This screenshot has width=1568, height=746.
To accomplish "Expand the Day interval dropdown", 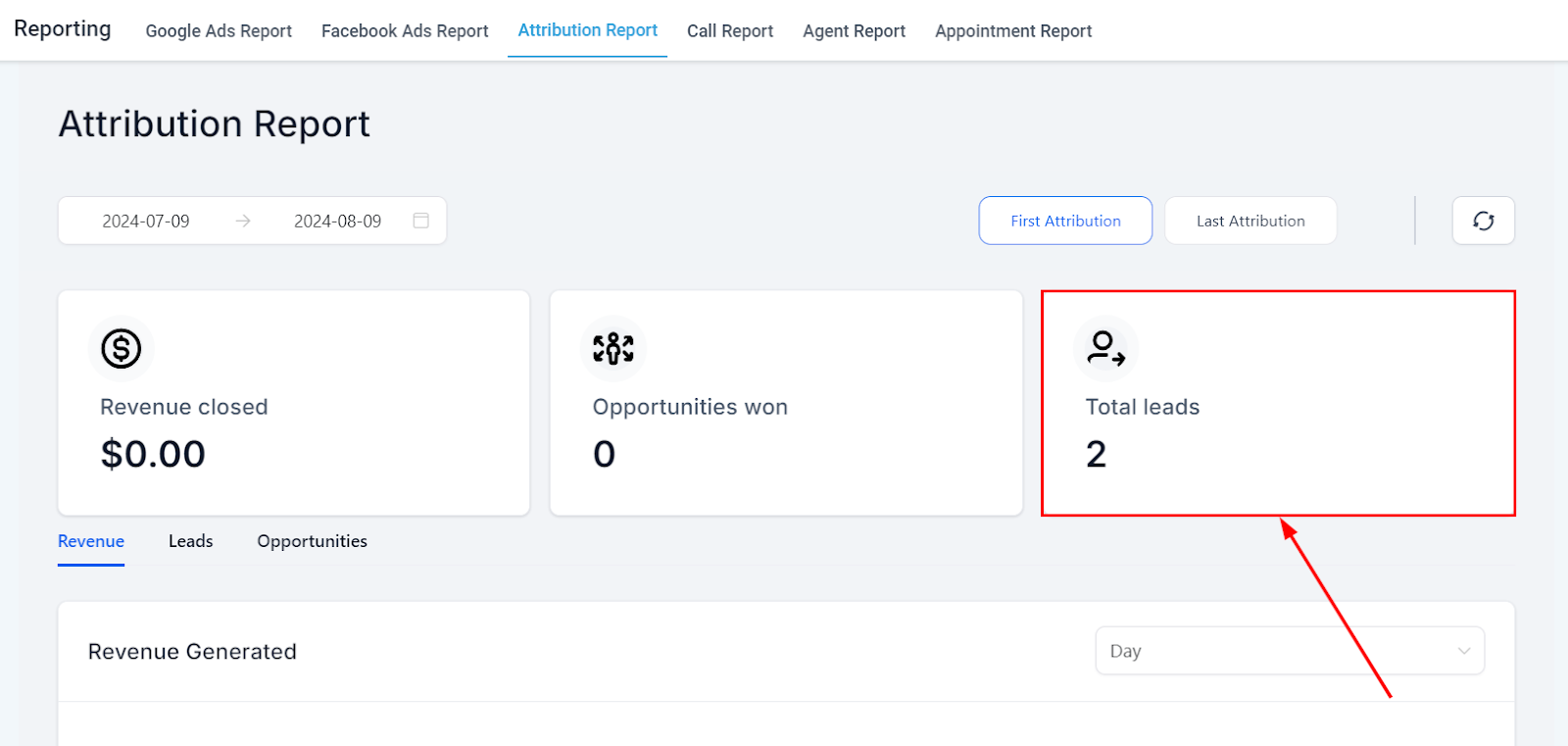I will click(x=1290, y=651).
